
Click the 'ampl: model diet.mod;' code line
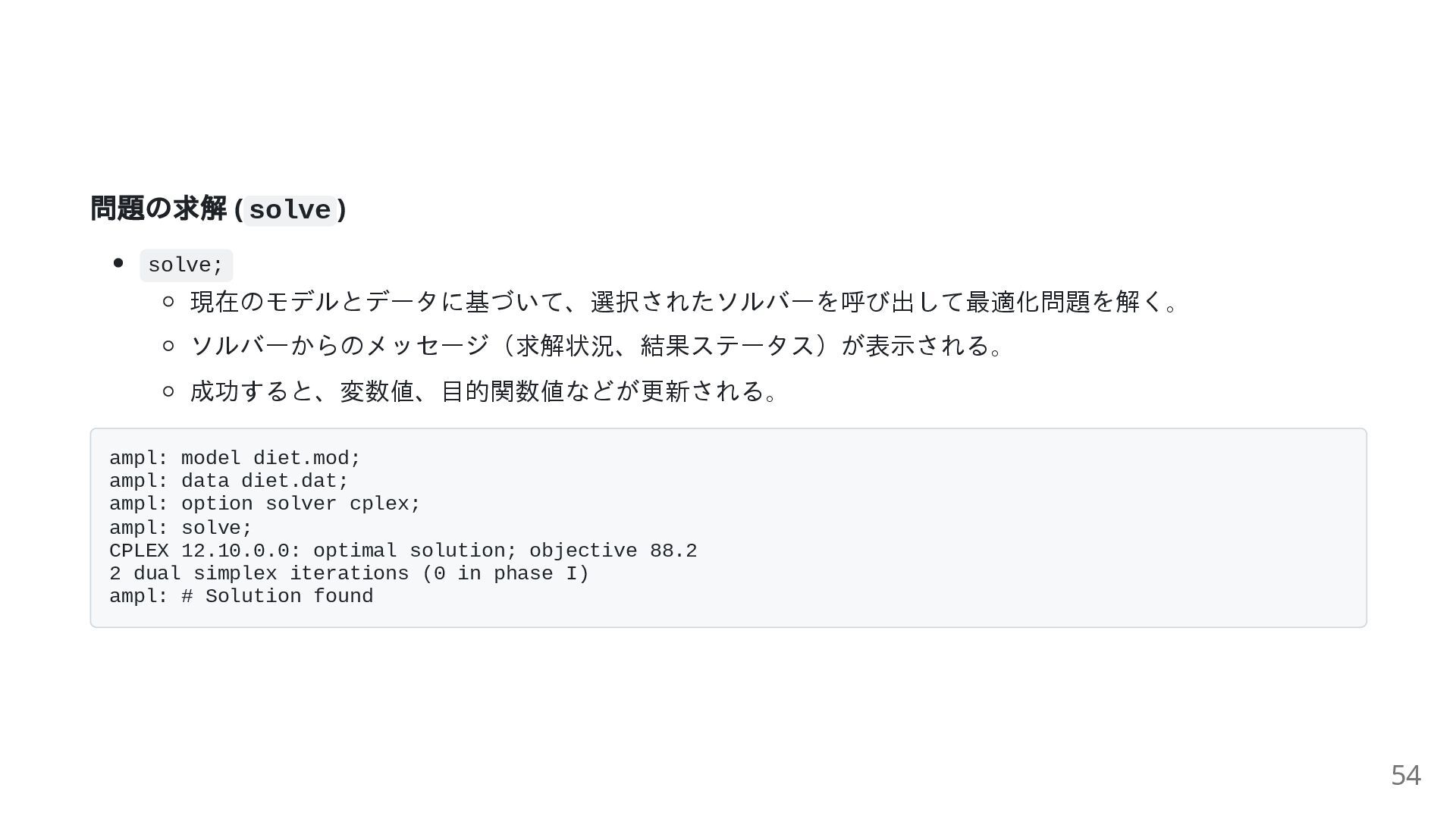coord(235,458)
